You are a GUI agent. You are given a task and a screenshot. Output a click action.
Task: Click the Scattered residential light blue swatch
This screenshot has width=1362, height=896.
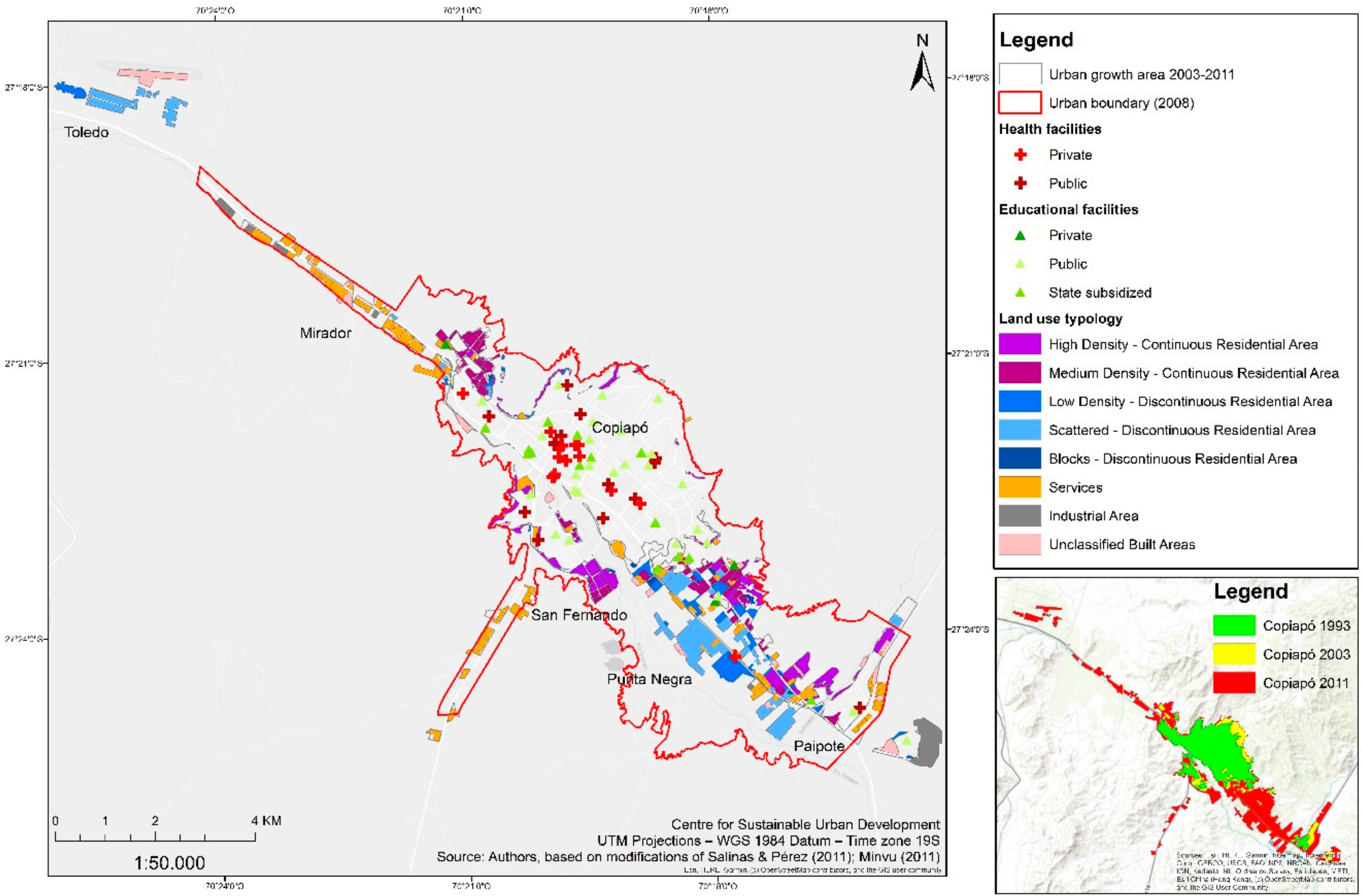tap(1020, 430)
